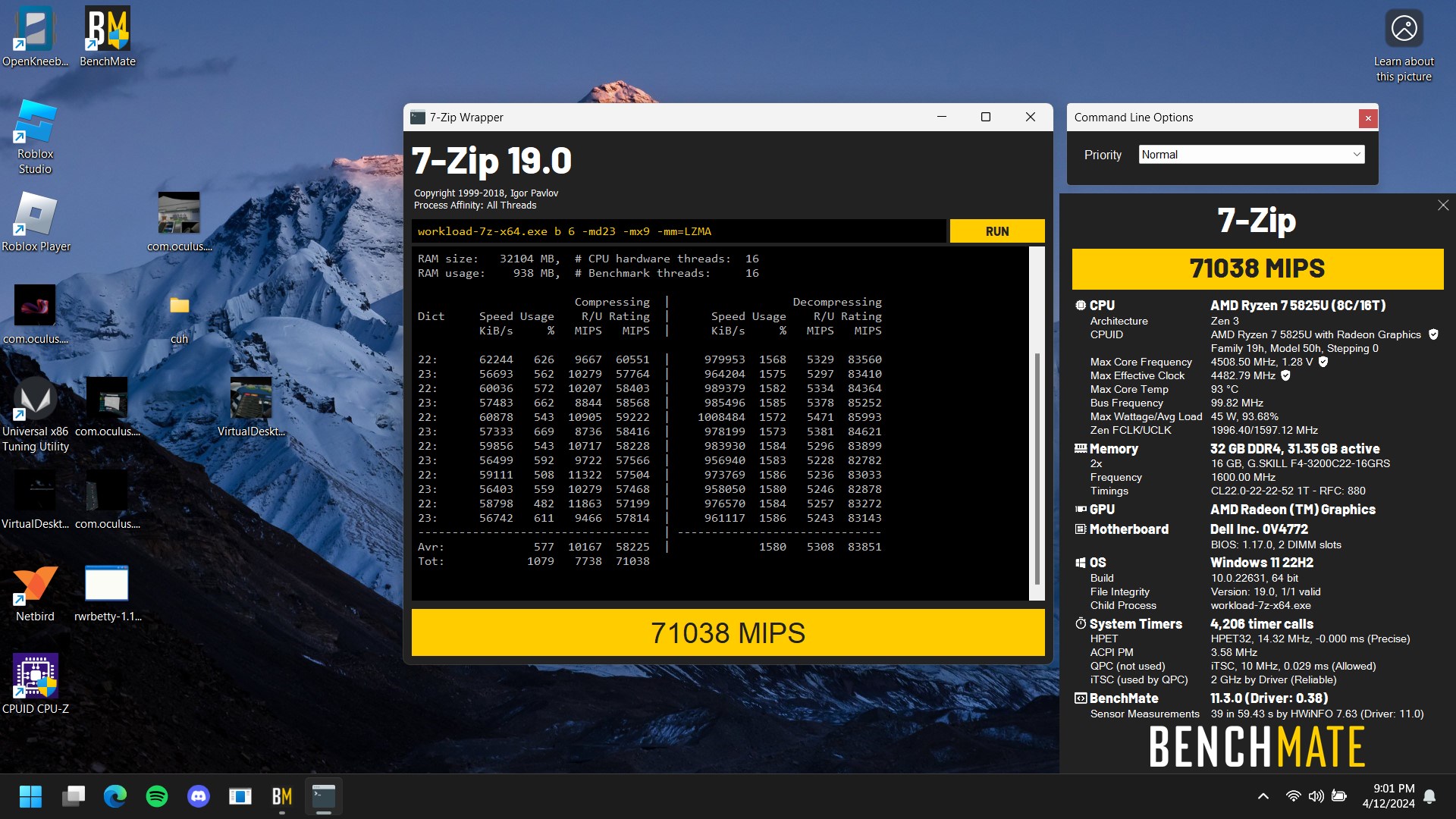Click the Motherboard section heading

point(1128,529)
